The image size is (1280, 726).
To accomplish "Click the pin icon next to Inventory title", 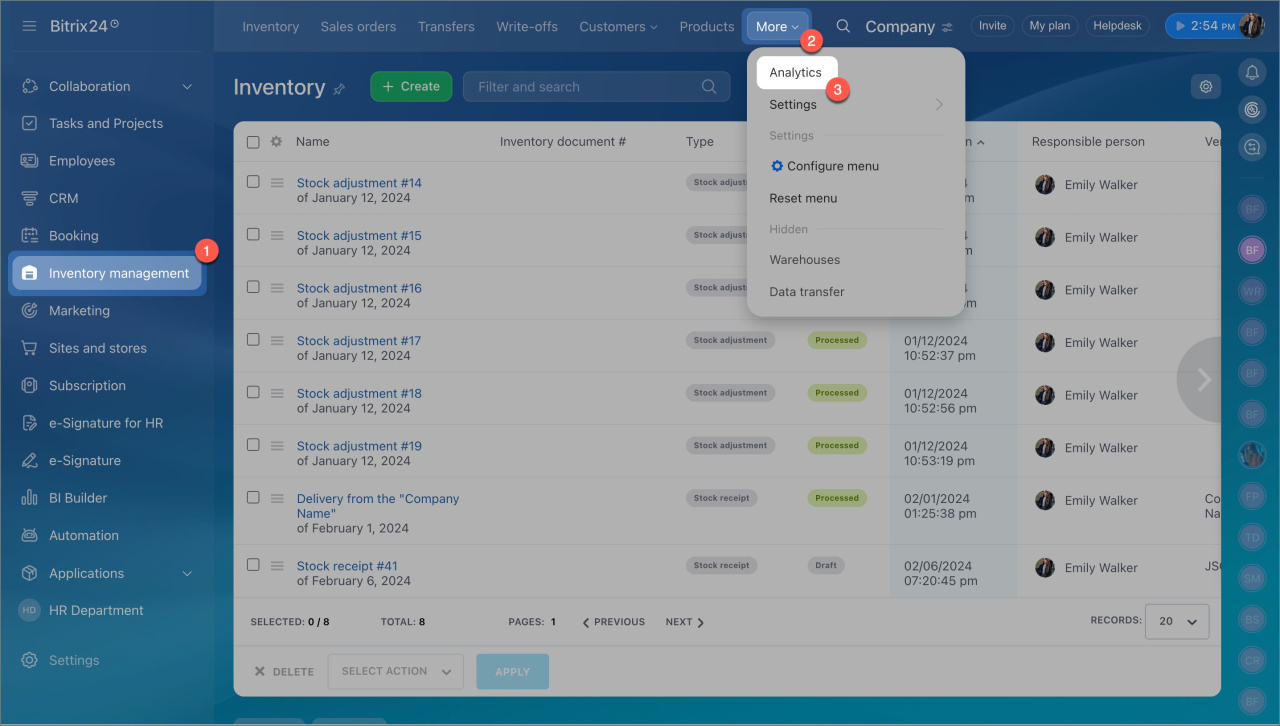I will (340, 89).
